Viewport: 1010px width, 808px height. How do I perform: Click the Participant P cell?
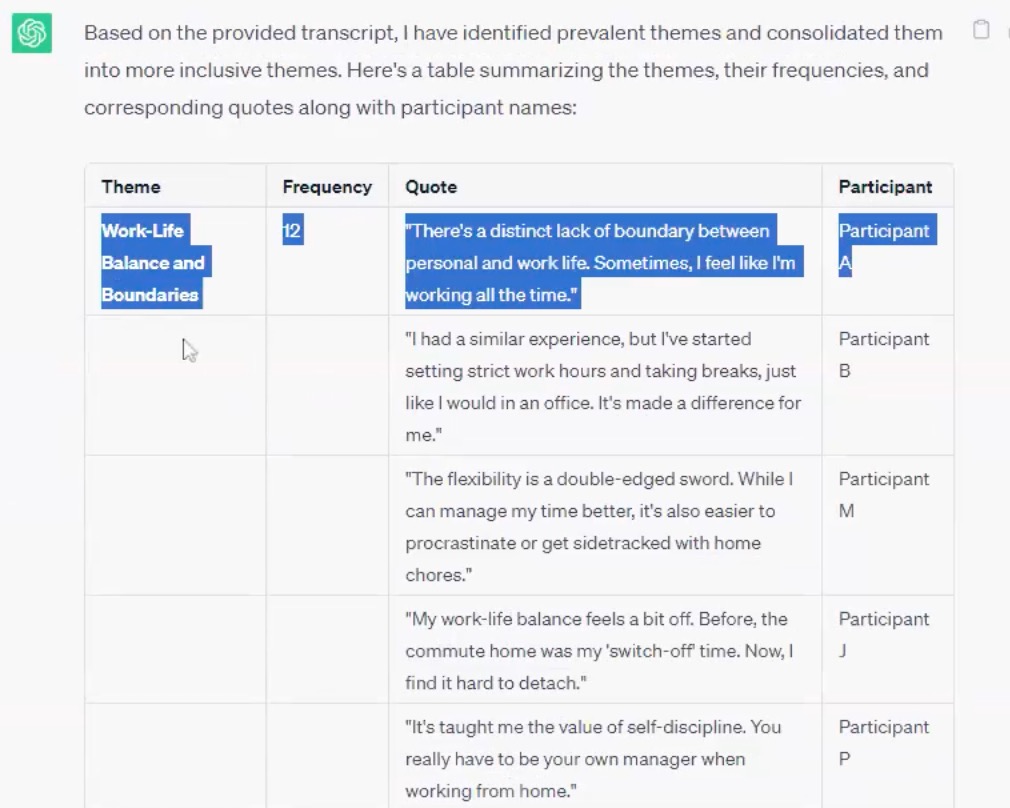[883, 743]
